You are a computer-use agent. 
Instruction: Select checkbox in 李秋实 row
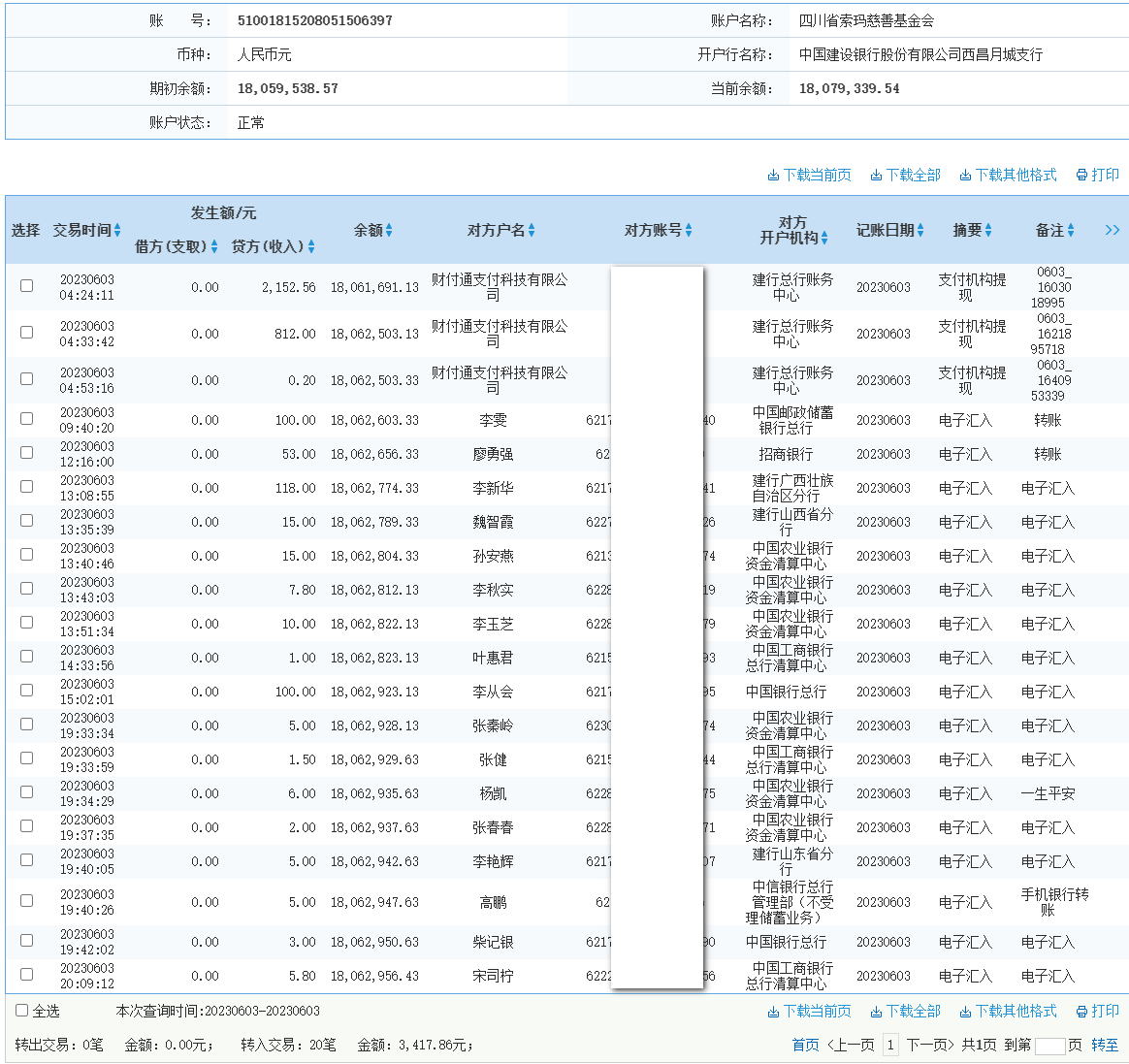pos(26,588)
